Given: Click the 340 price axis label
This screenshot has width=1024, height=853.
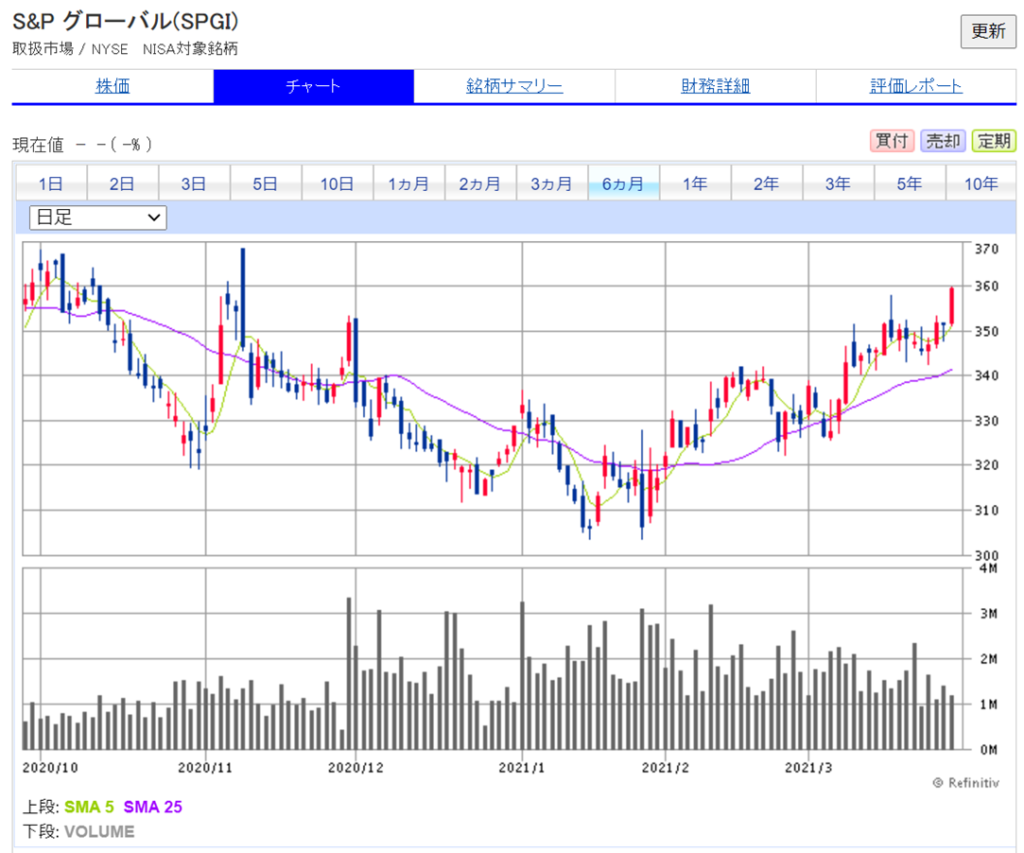Looking at the screenshot, I should coord(987,376).
